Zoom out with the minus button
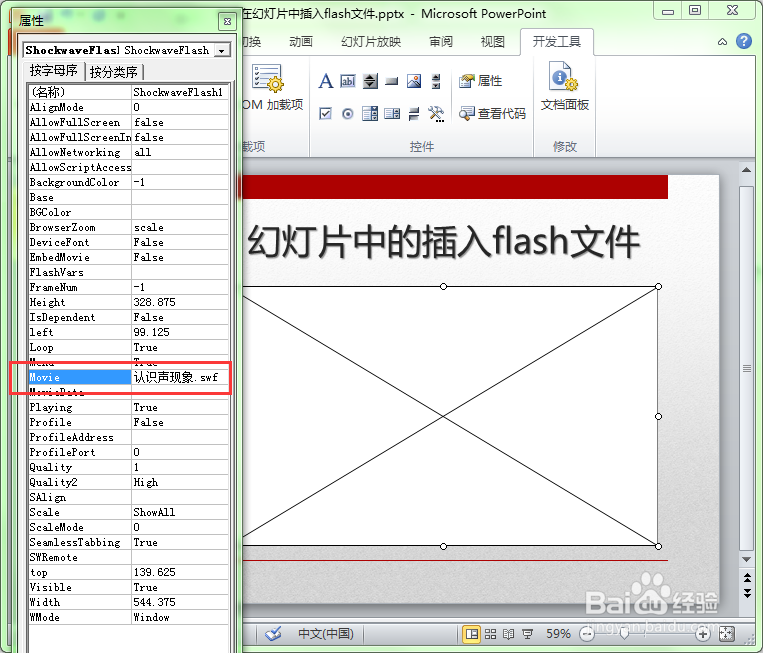The height and width of the screenshot is (653, 763). tap(587, 634)
